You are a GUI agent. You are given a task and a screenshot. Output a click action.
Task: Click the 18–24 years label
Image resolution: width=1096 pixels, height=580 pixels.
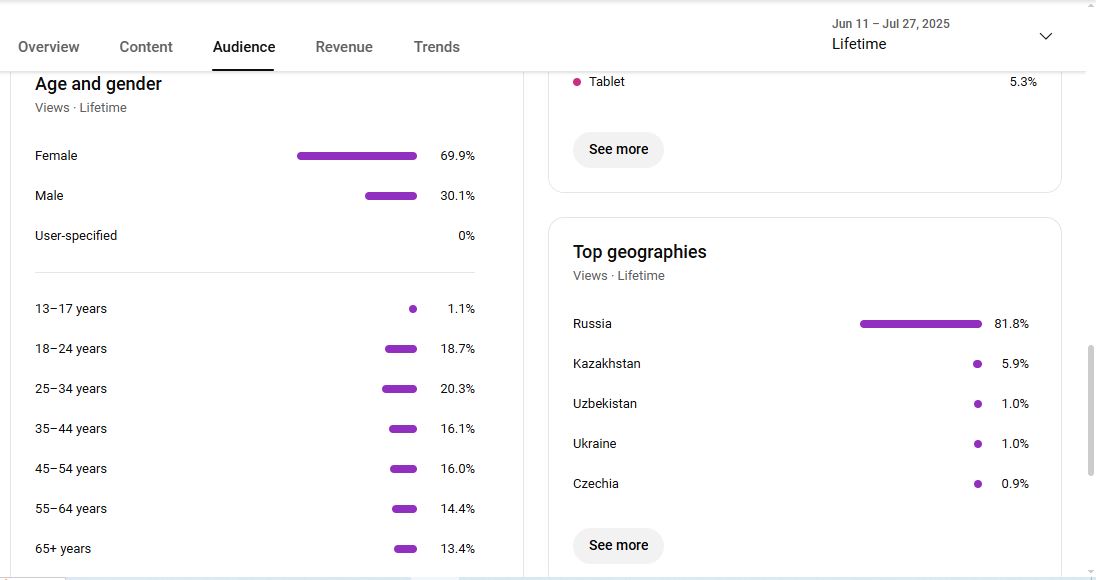click(x=71, y=349)
